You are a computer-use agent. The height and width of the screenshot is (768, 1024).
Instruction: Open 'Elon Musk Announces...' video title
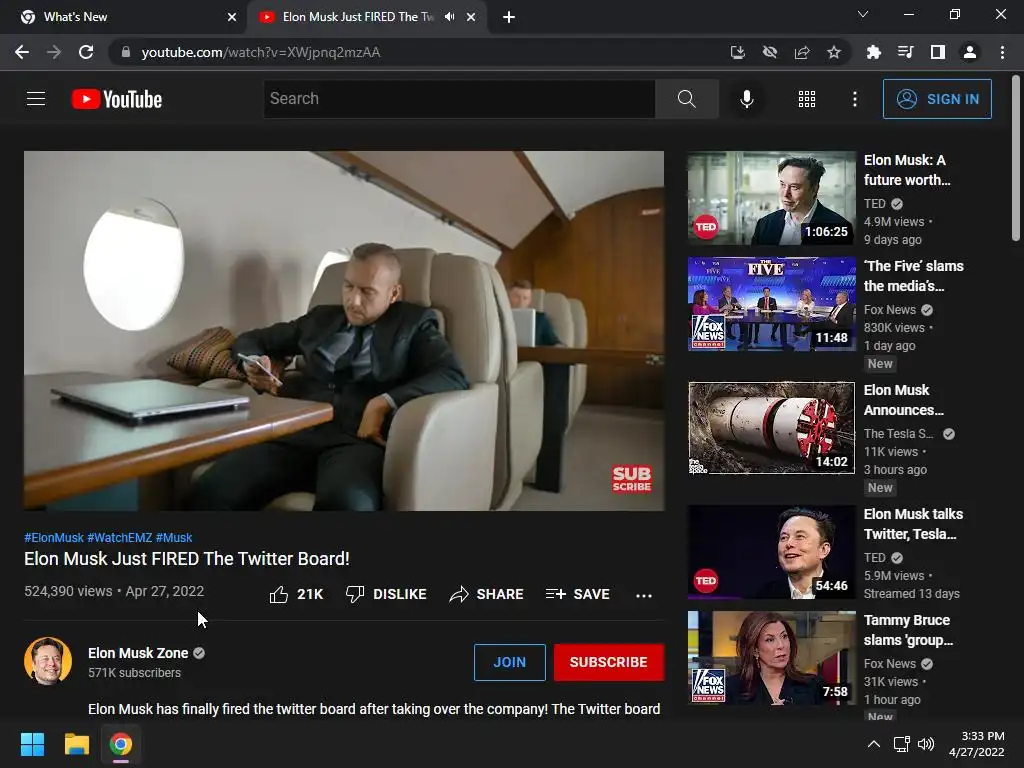pos(903,400)
